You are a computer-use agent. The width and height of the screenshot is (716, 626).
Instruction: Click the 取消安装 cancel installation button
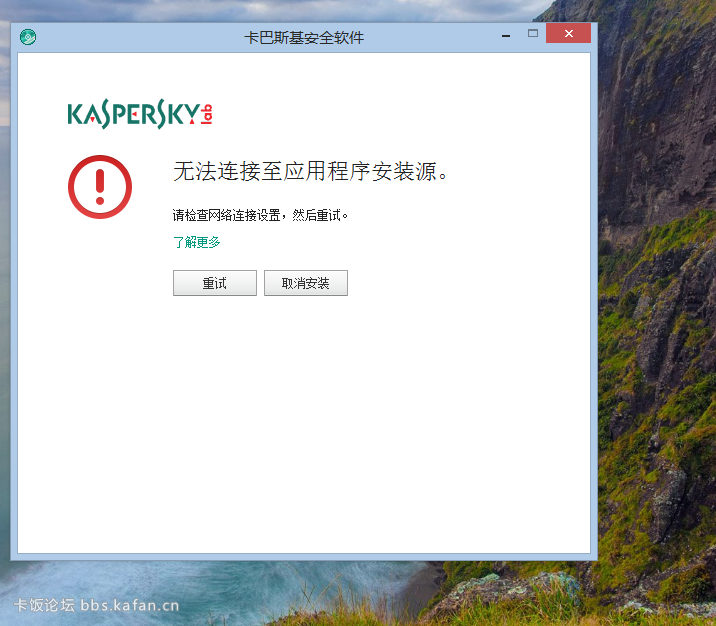tap(305, 283)
